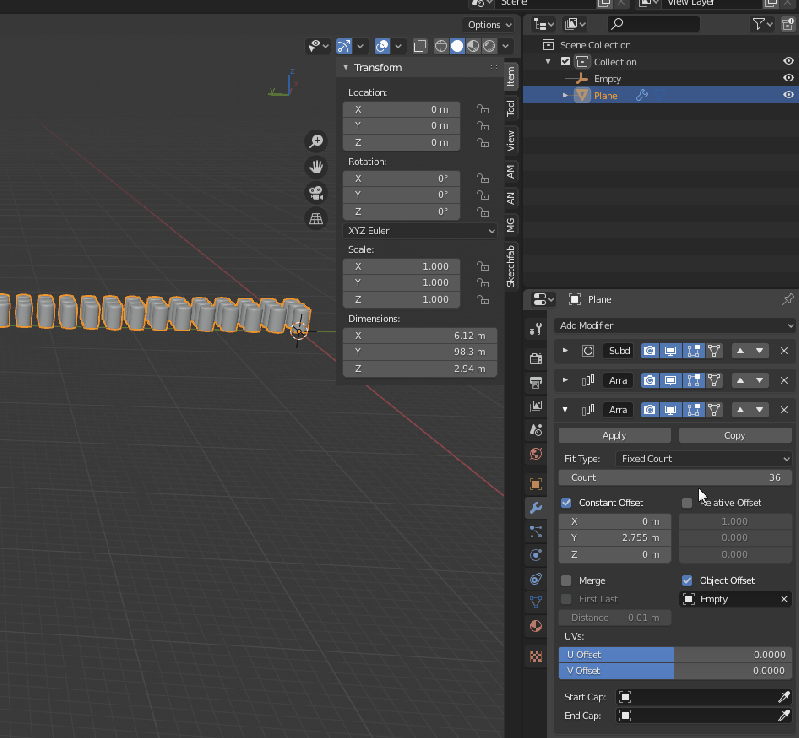Toggle lock on Scale Y

[483, 283]
